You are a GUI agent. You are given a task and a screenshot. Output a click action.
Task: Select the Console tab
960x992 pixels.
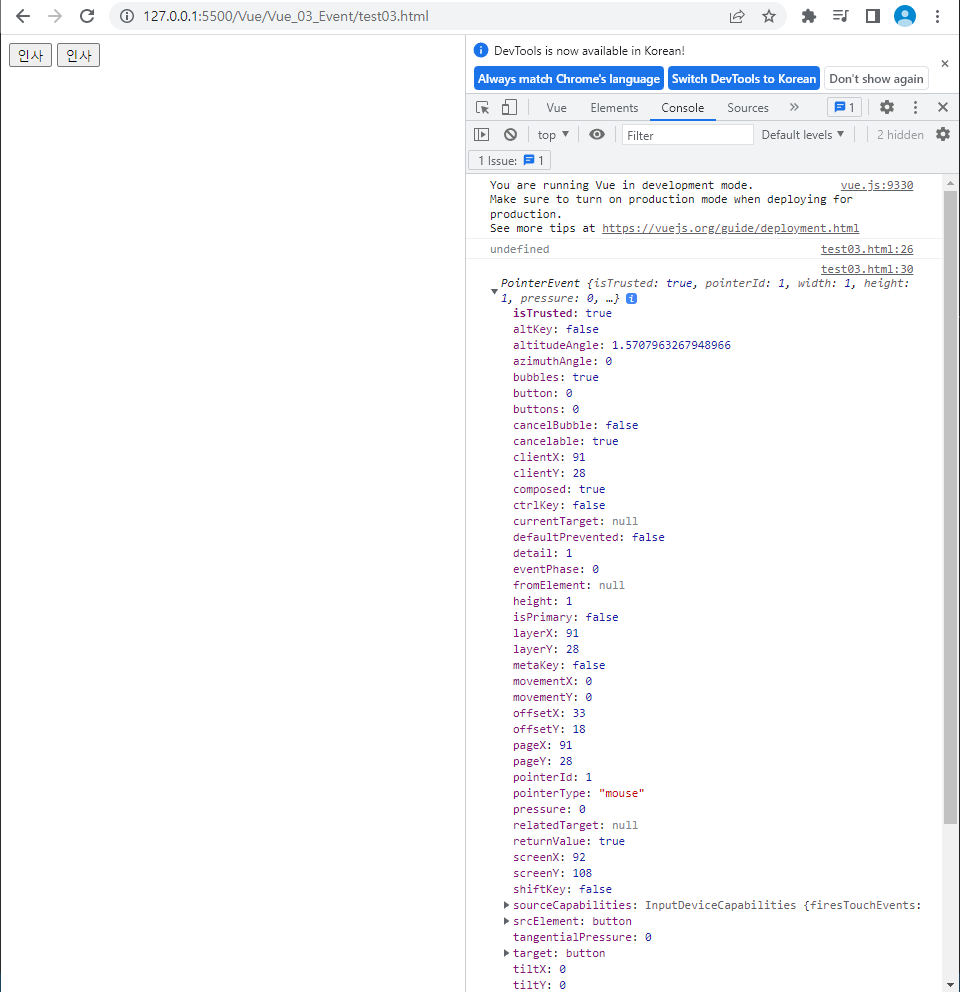682,108
